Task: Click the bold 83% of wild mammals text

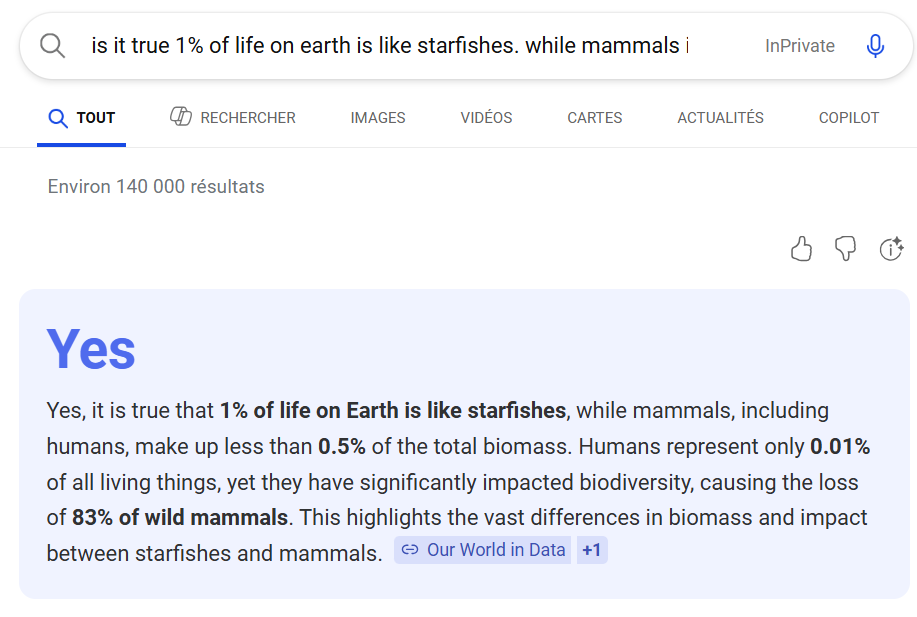Action: [x=180, y=518]
